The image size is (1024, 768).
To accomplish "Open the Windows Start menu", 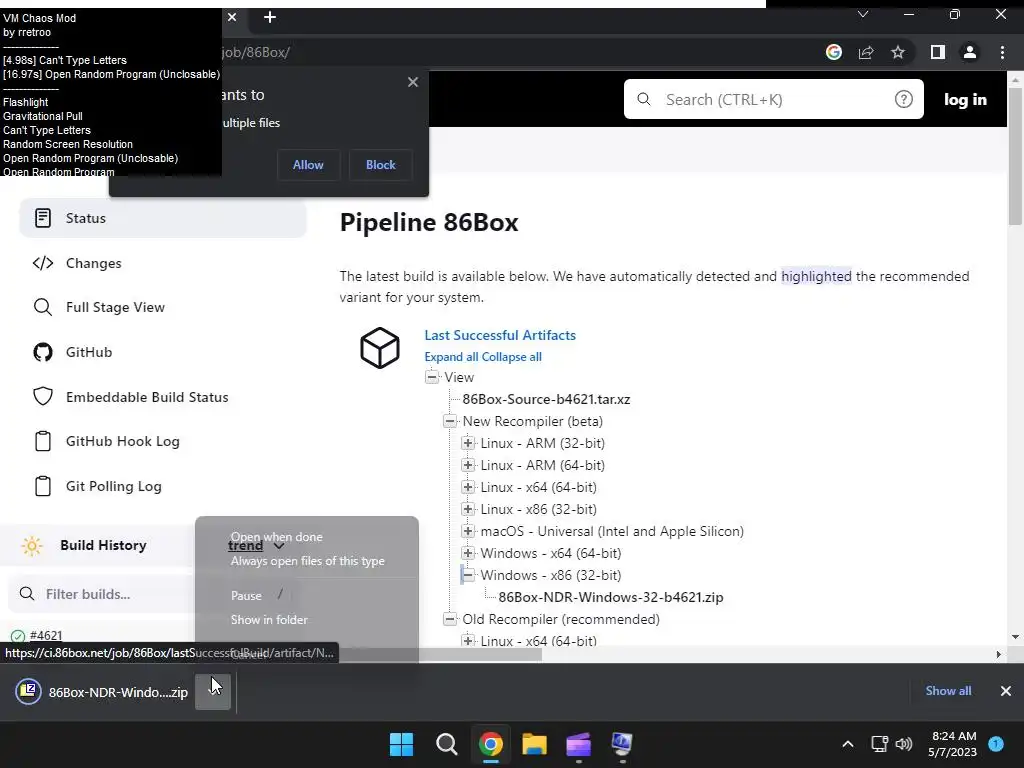I will click(402, 744).
